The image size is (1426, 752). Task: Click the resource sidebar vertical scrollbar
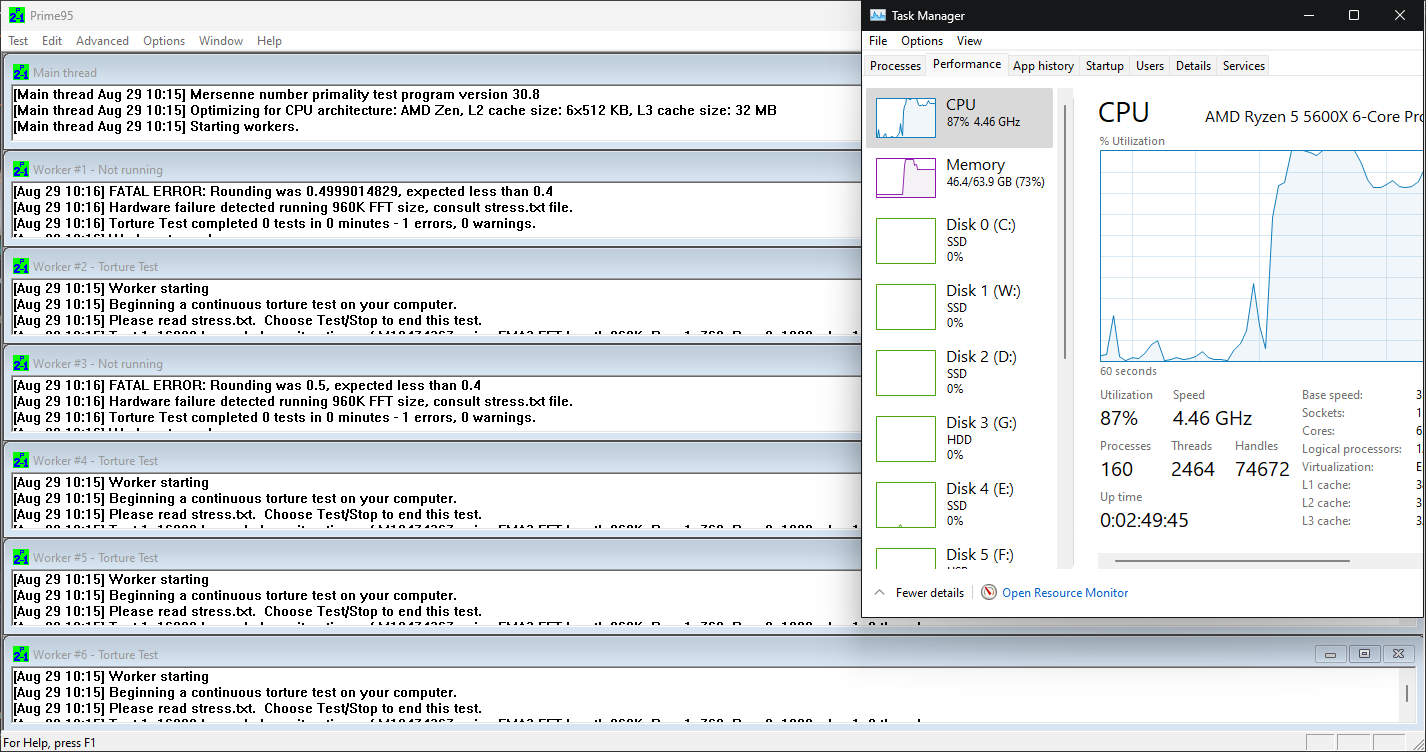(1066, 232)
